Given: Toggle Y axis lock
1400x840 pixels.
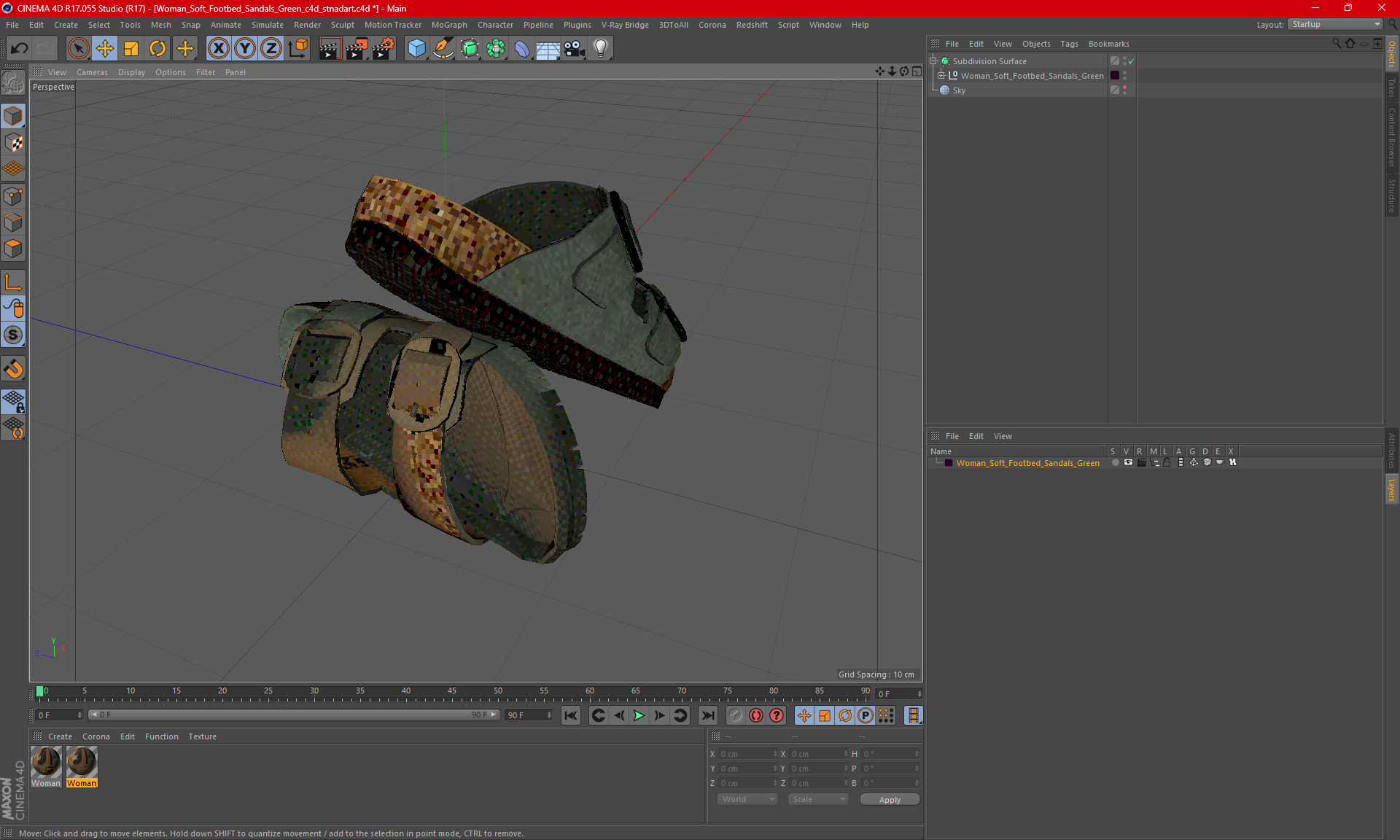Looking at the screenshot, I should click(244, 49).
